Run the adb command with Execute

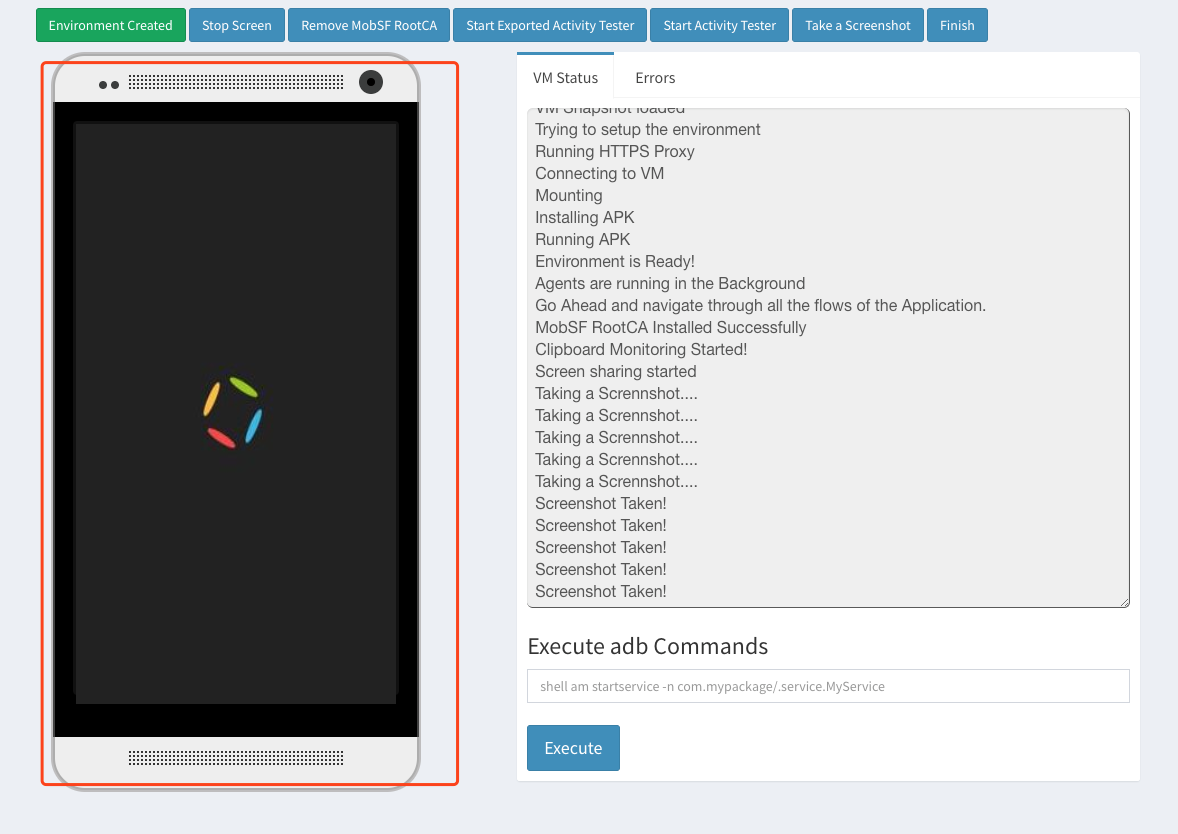coord(573,748)
